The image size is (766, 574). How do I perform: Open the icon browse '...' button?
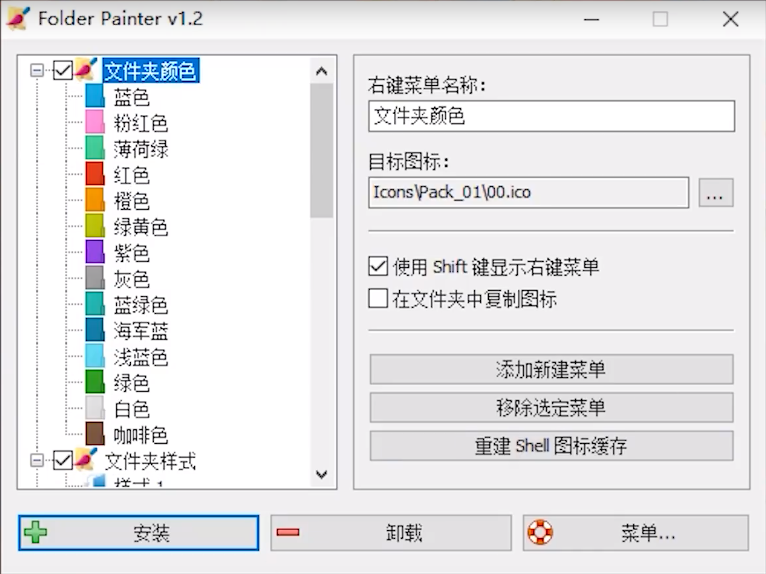pos(716,193)
